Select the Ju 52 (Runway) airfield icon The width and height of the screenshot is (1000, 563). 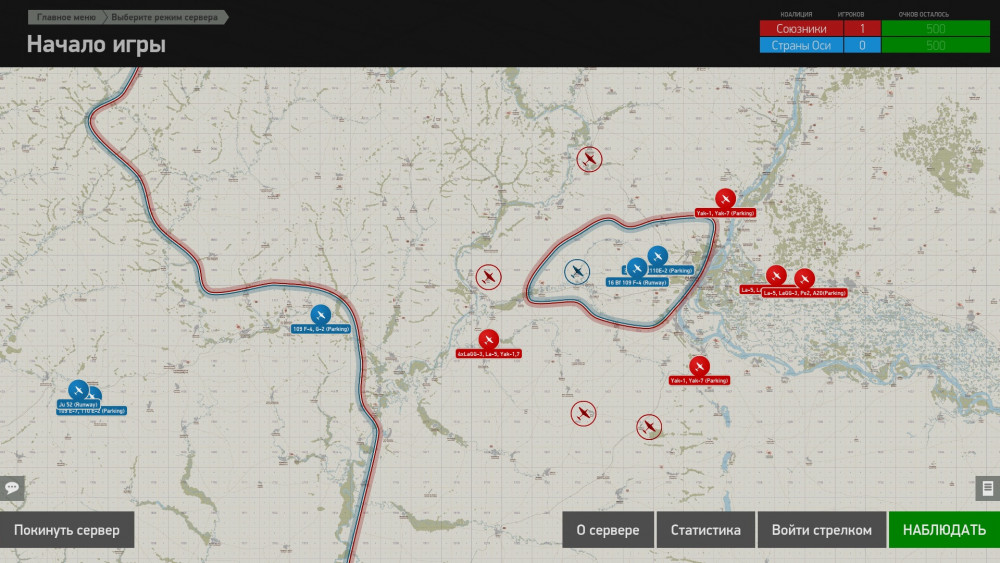coord(78,390)
